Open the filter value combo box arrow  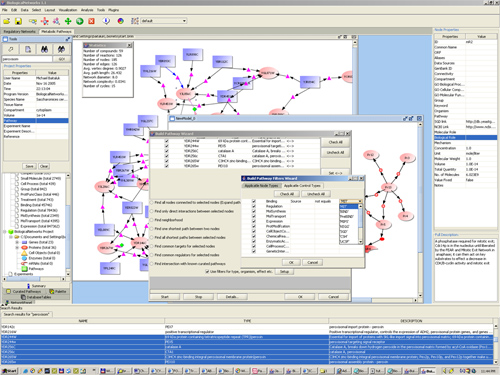point(360,201)
